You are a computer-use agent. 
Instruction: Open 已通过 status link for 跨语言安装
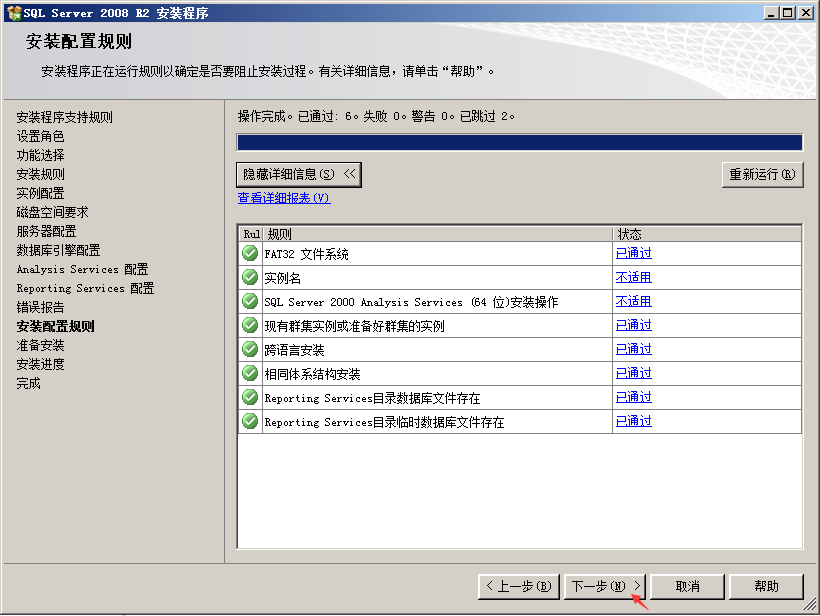633,349
